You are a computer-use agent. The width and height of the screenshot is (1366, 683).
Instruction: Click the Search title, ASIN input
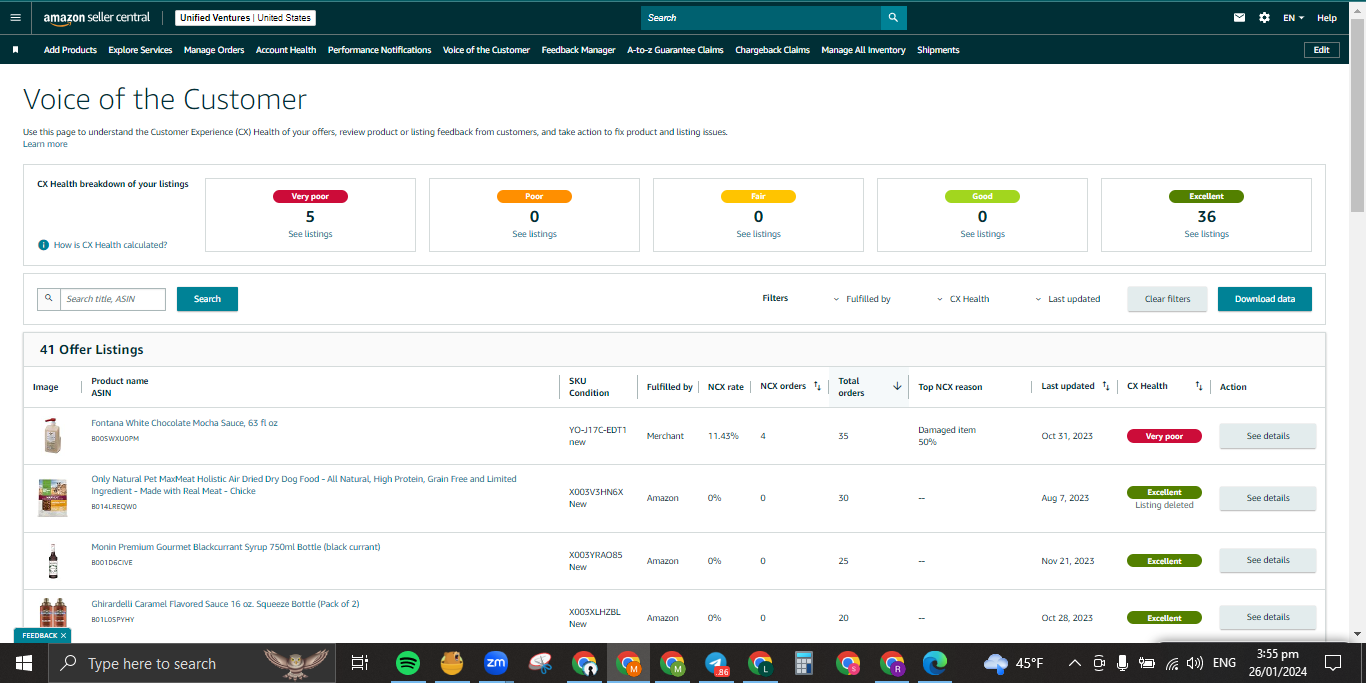pyautogui.click(x=112, y=299)
